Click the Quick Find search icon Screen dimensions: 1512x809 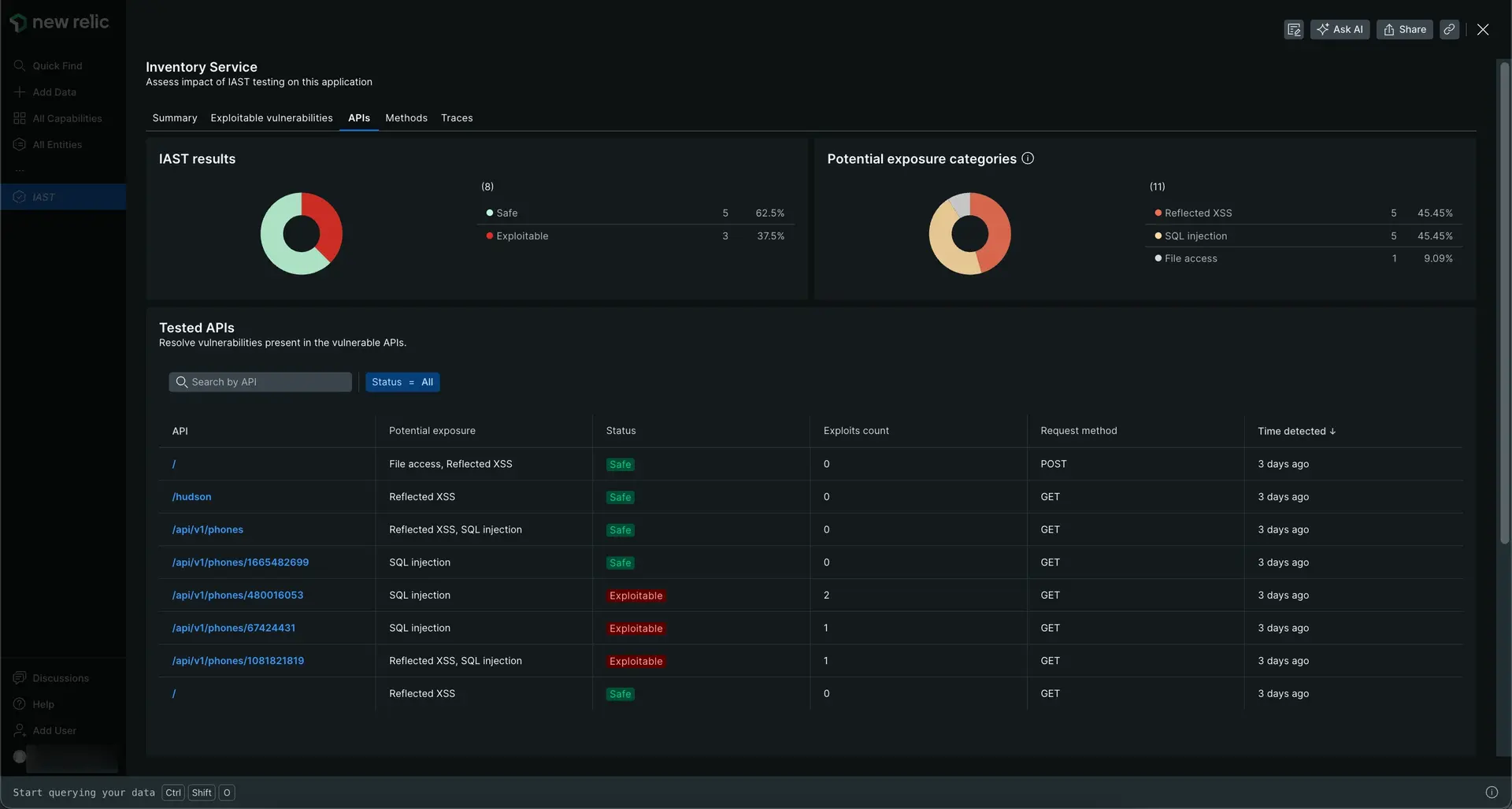point(20,65)
